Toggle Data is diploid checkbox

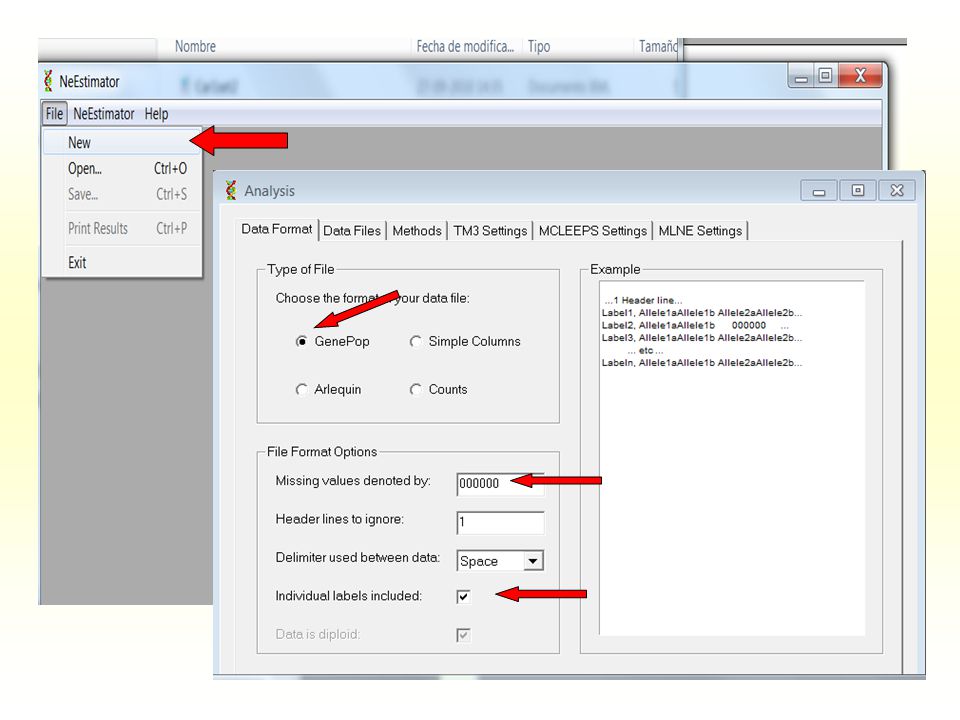point(463,635)
